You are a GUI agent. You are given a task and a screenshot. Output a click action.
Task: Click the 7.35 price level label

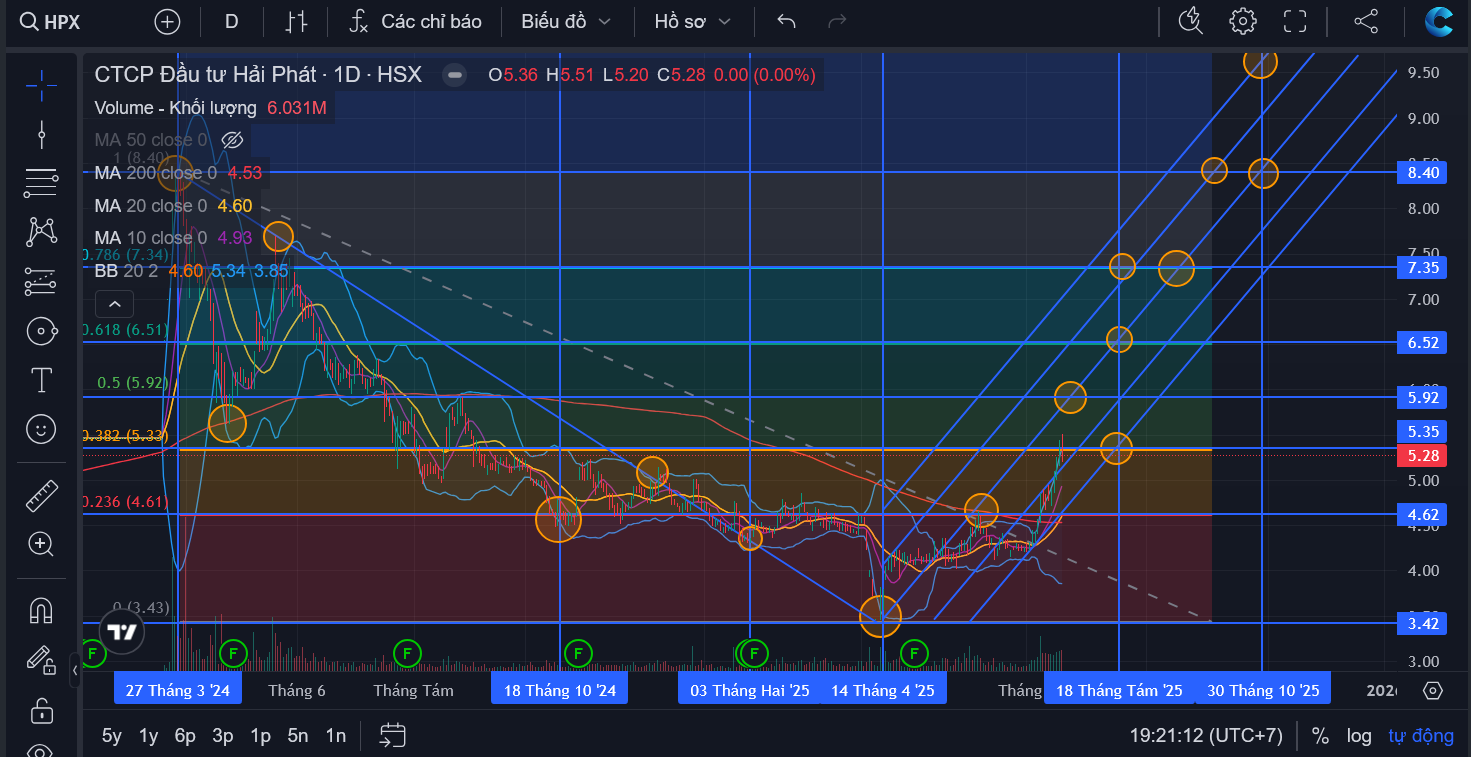coord(1423,267)
